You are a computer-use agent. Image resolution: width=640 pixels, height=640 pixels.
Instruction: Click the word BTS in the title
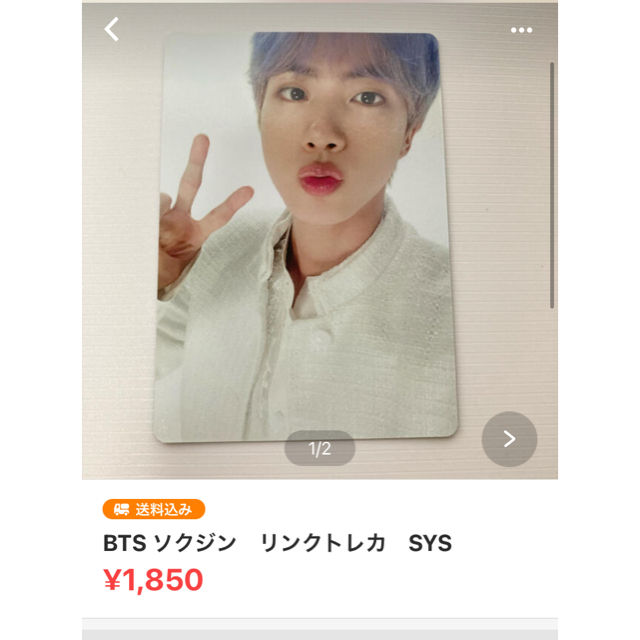click(124, 543)
